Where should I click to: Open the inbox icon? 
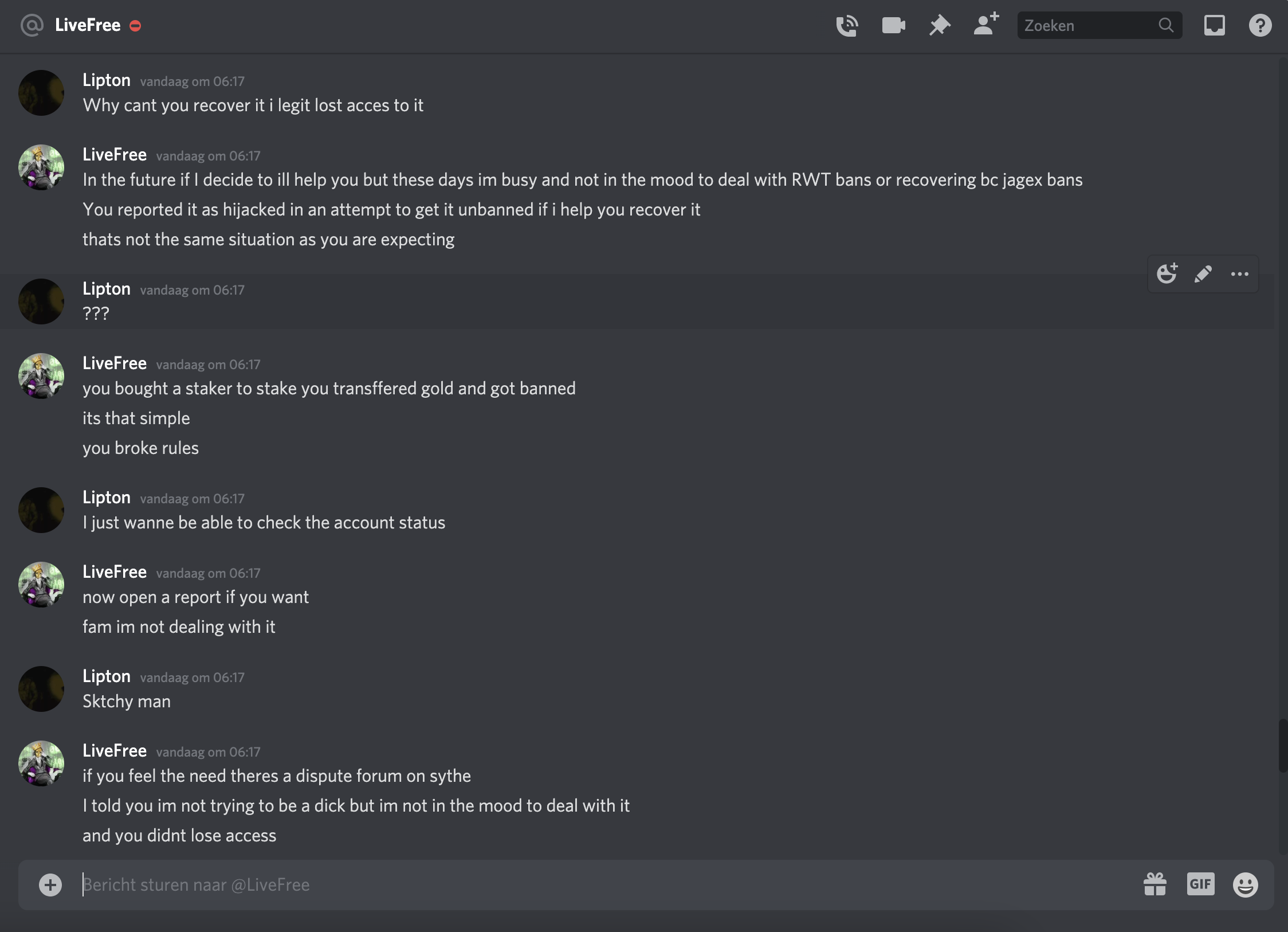tap(1214, 26)
